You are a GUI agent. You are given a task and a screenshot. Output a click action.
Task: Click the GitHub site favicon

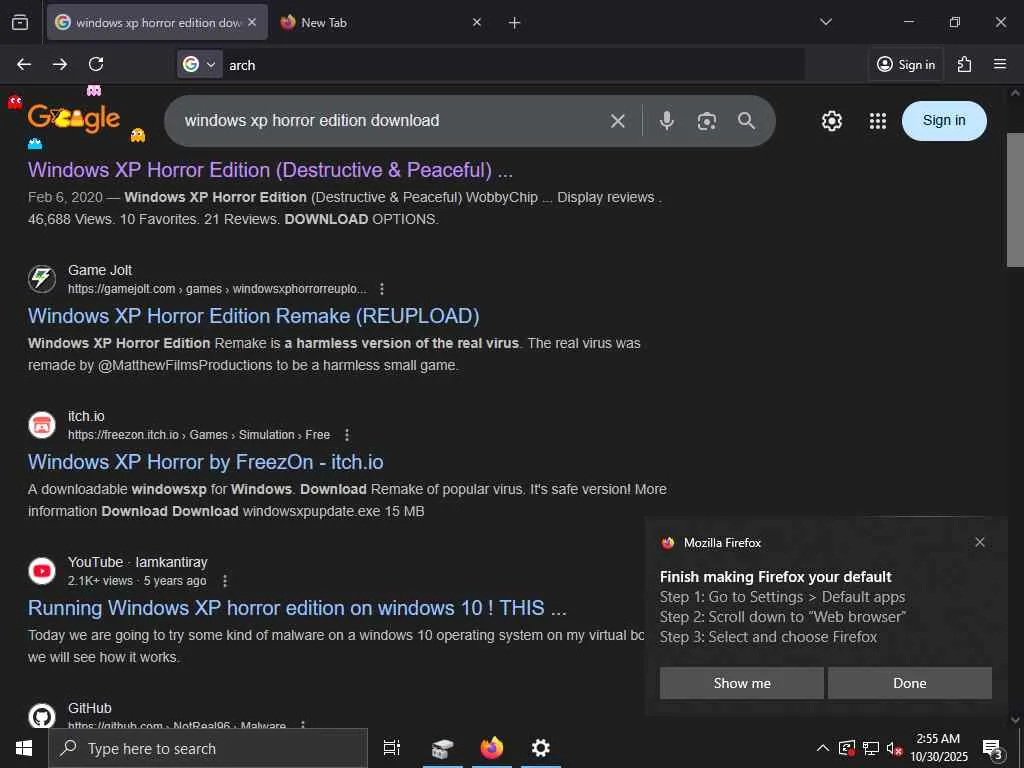tap(42, 716)
